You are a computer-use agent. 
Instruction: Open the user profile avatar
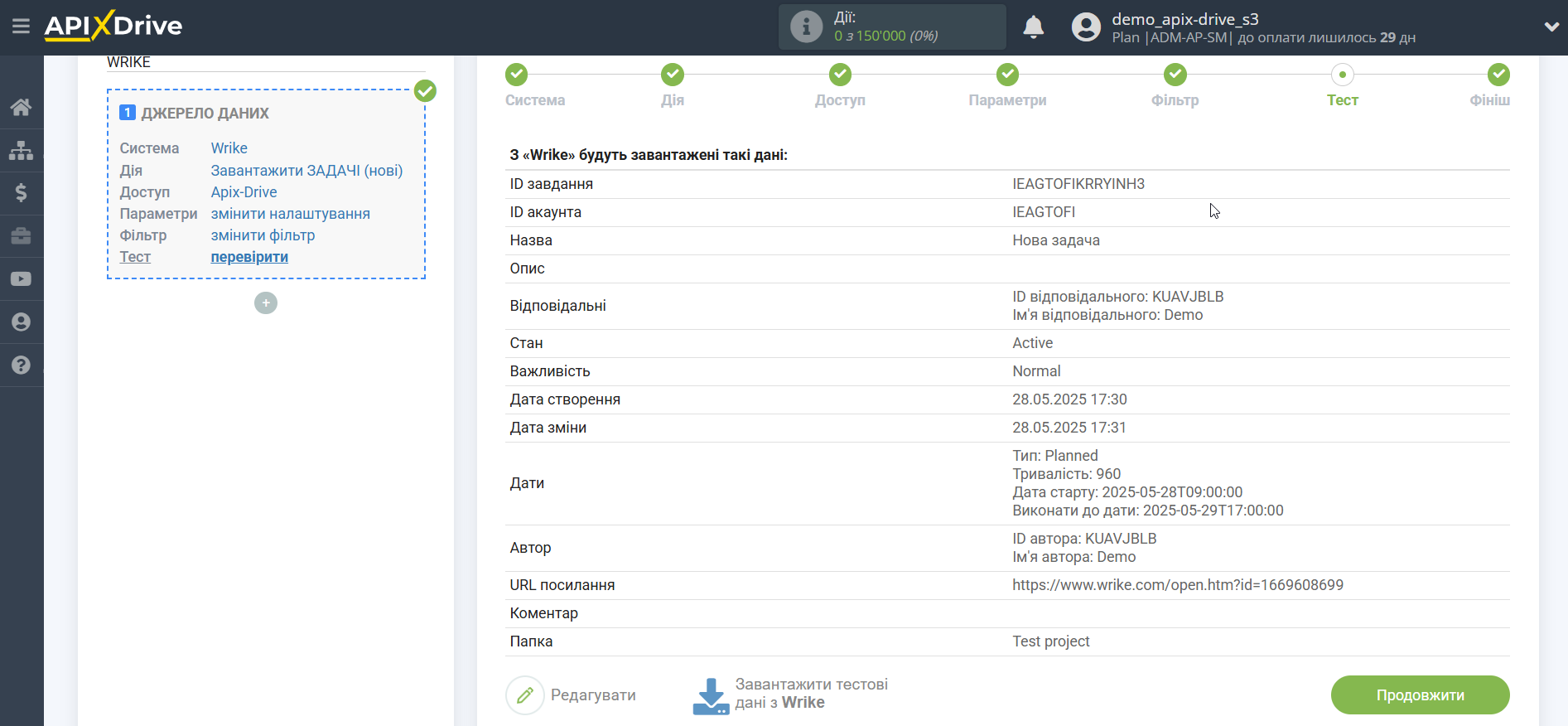pos(1086,27)
